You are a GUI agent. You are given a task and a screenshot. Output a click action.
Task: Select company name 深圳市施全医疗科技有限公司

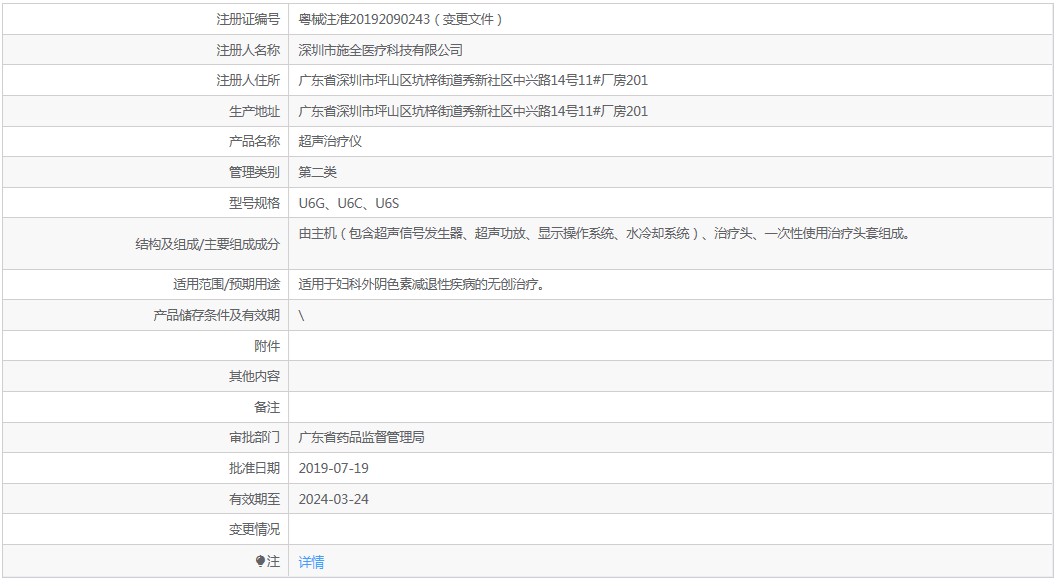(x=381, y=50)
